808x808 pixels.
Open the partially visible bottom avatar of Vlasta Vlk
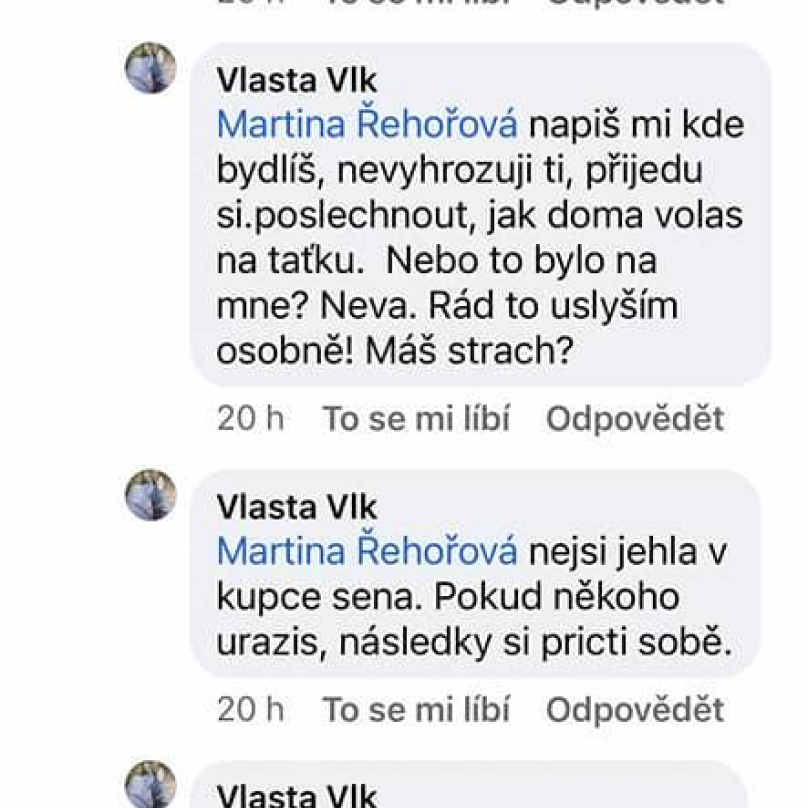[x=151, y=784]
